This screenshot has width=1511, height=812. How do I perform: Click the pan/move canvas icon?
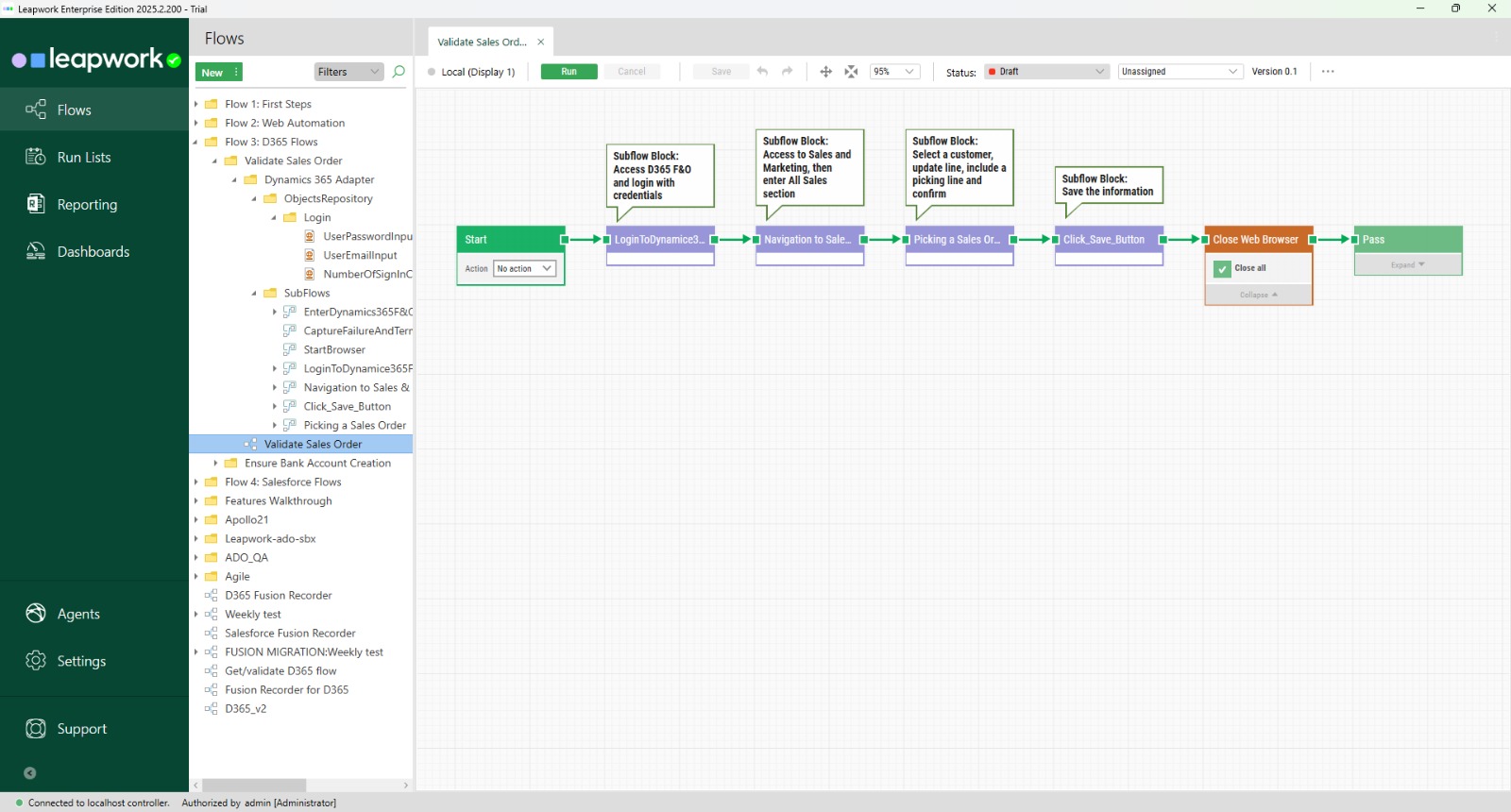click(x=825, y=72)
